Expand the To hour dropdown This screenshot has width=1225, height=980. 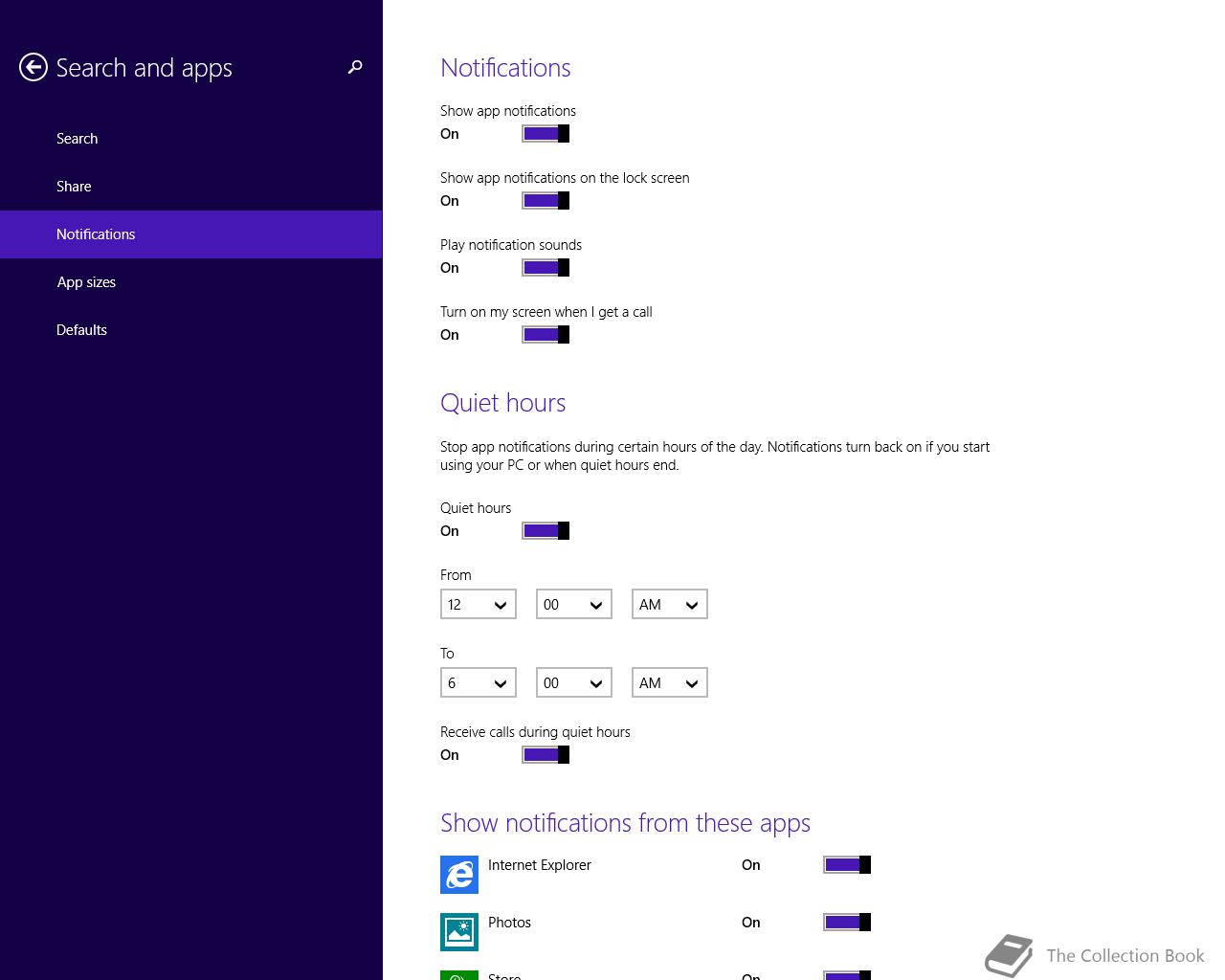coord(479,683)
